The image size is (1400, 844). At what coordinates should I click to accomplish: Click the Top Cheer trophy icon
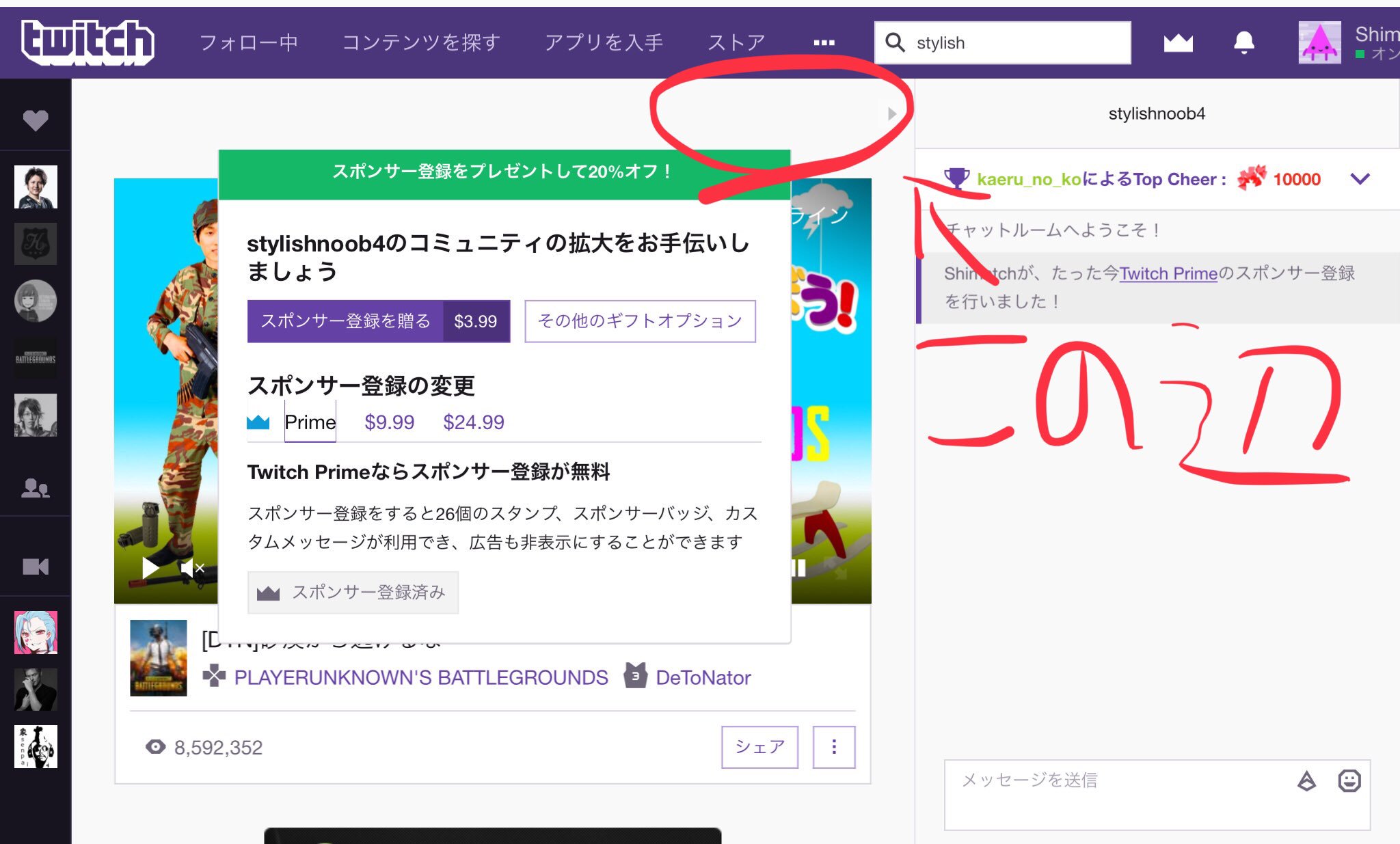pos(956,178)
